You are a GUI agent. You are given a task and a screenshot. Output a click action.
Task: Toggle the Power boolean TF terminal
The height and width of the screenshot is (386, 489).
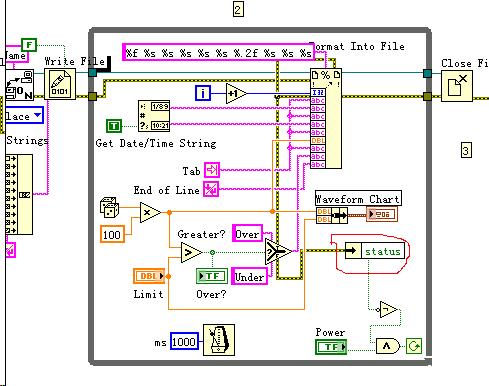(331, 347)
